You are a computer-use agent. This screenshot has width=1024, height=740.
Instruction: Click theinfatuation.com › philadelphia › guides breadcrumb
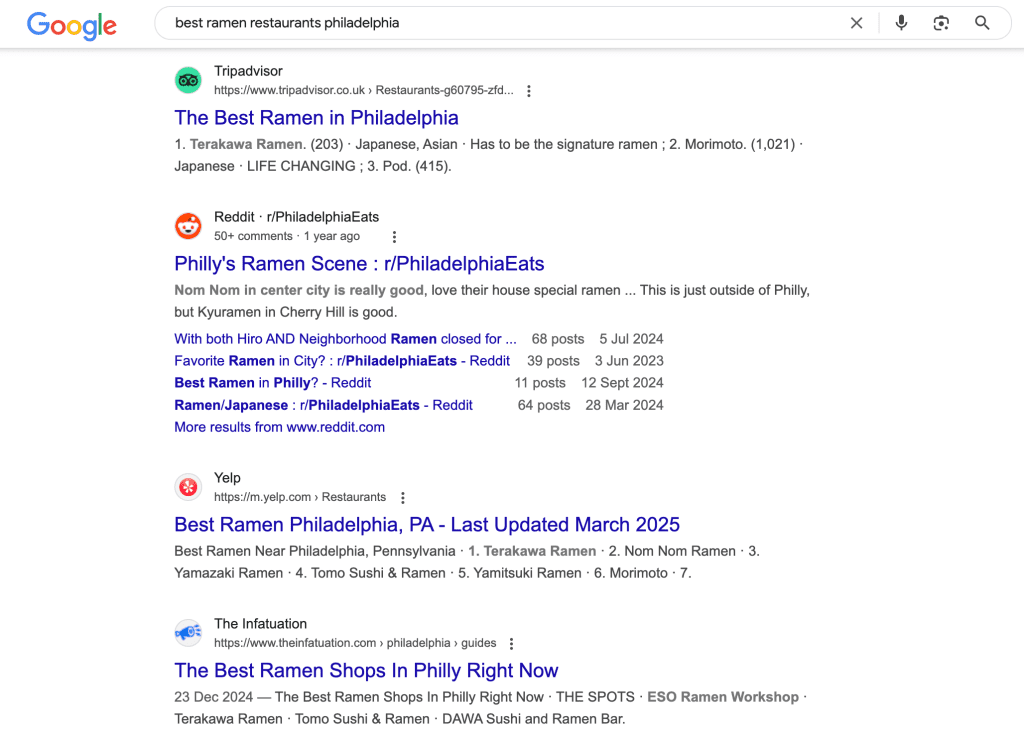[x=355, y=643]
